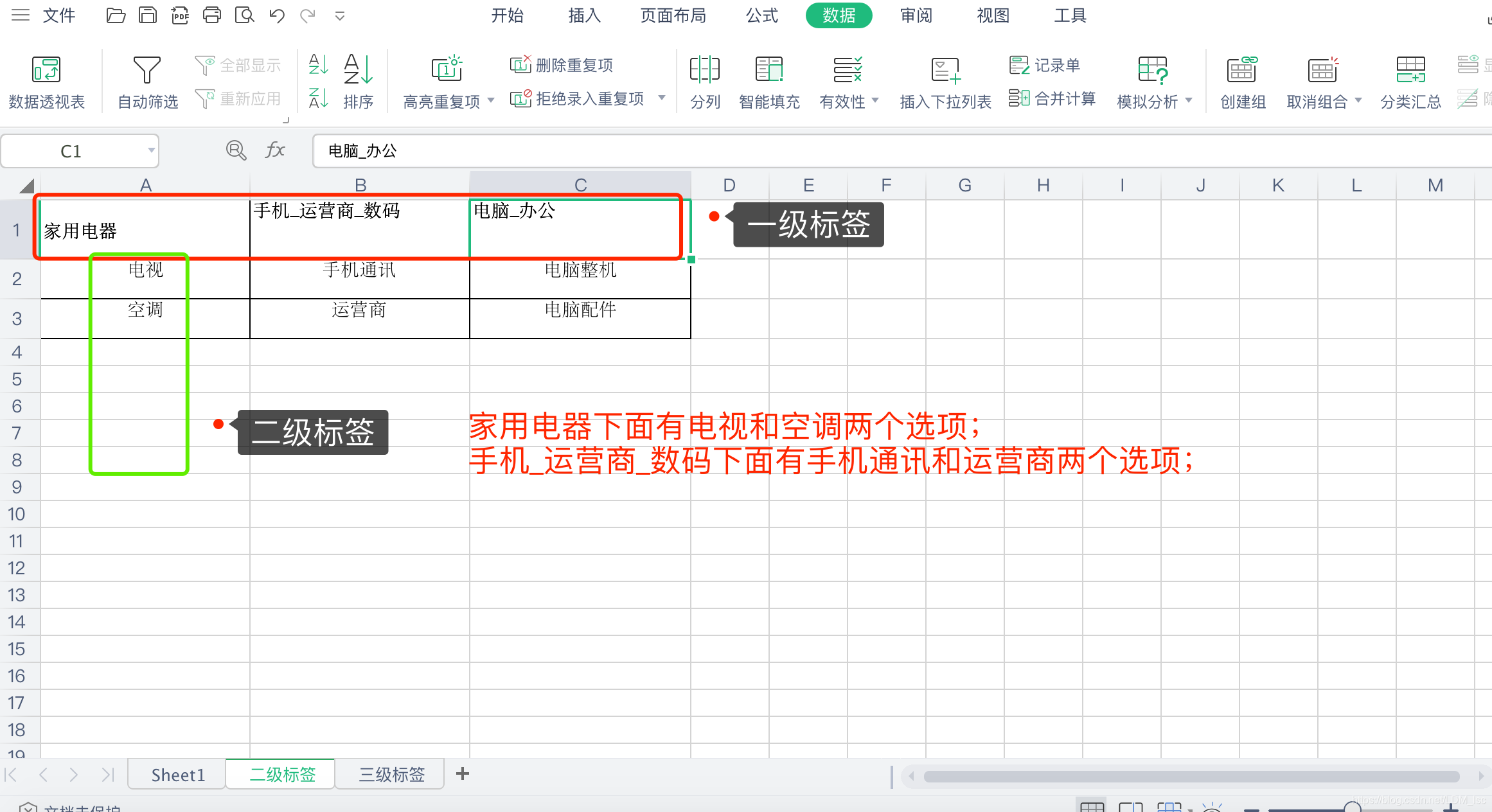The height and width of the screenshot is (812, 1492).
Task: Select cell containing 电脑配件
Action: point(580,319)
